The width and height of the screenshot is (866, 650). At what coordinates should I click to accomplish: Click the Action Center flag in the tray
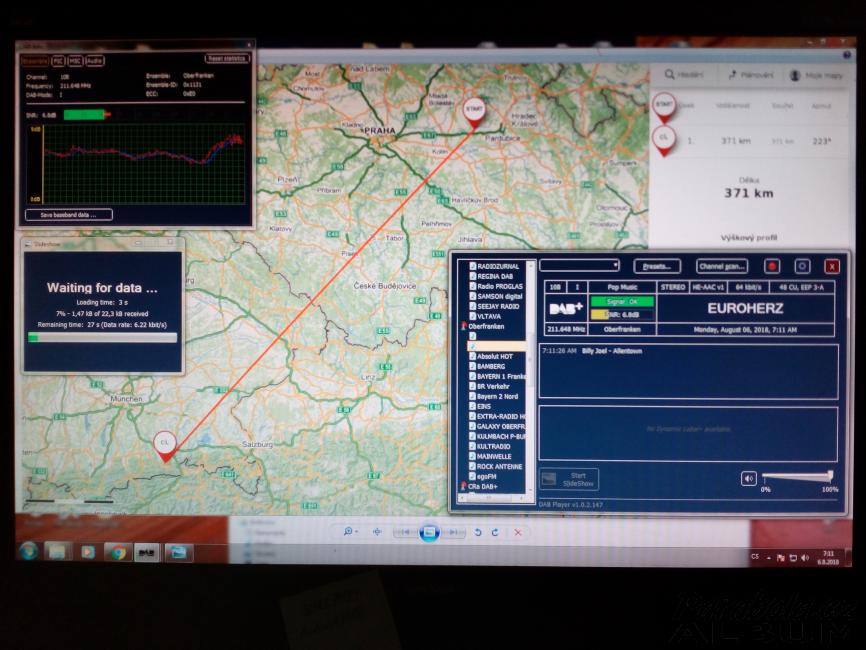click(x=780, y=558)
